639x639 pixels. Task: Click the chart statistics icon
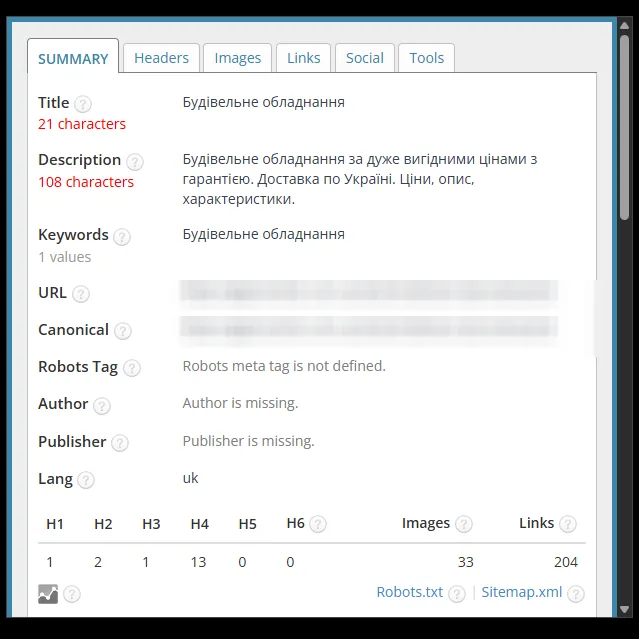click(48, 594)
